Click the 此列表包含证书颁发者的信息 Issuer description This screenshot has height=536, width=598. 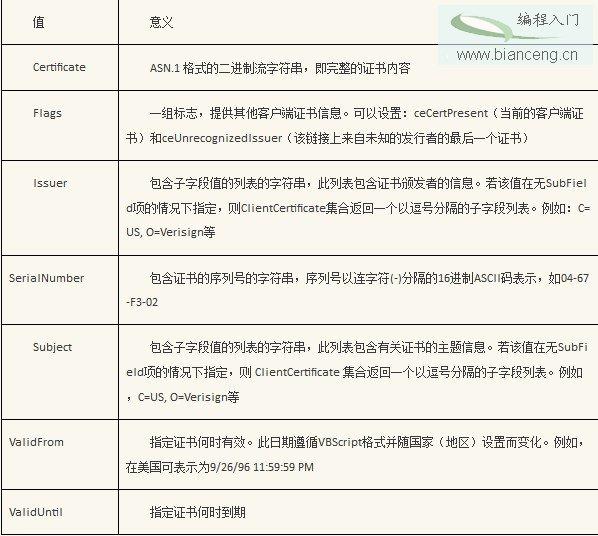(395, 183)
